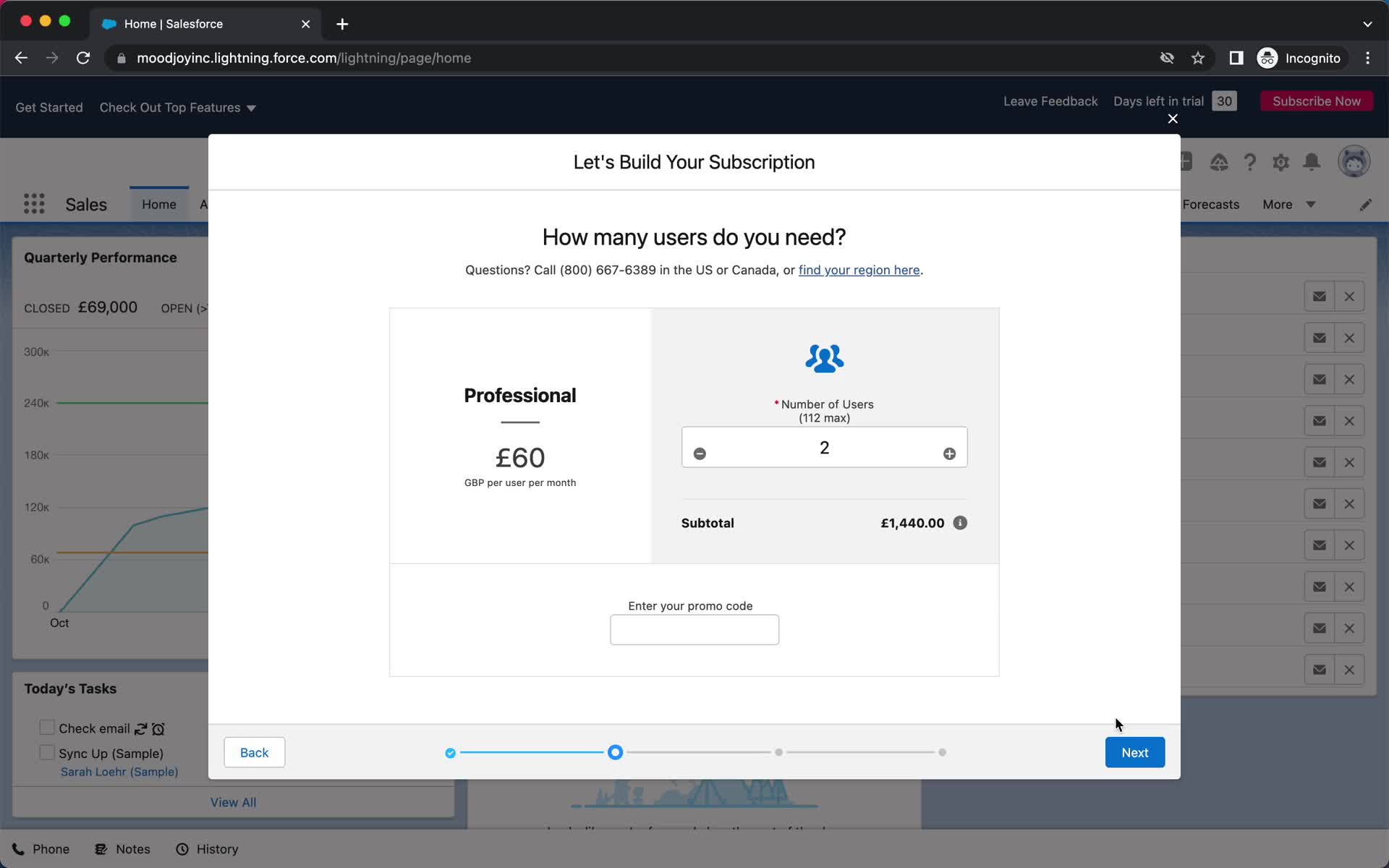Dismiss the last row with X icon
The image size is (1389, 868).
click(x=1349, y=670)
